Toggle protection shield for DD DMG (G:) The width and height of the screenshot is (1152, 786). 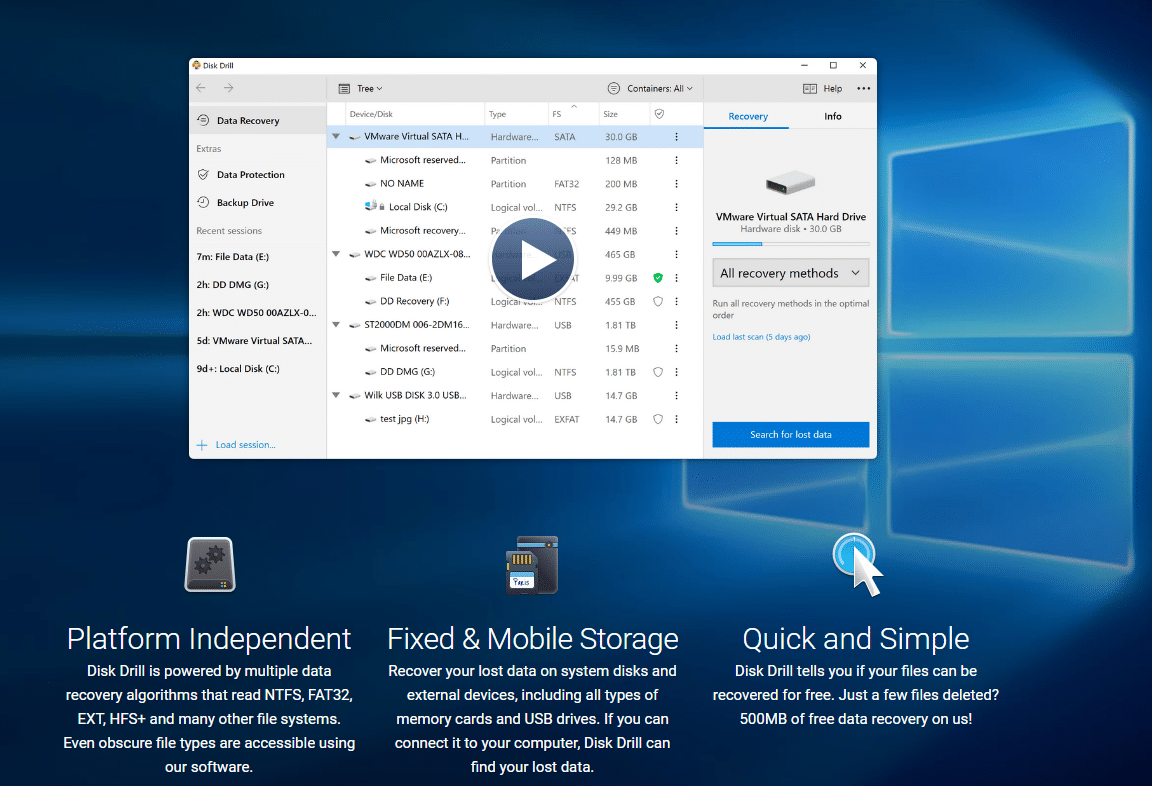[x=658, y=372]
